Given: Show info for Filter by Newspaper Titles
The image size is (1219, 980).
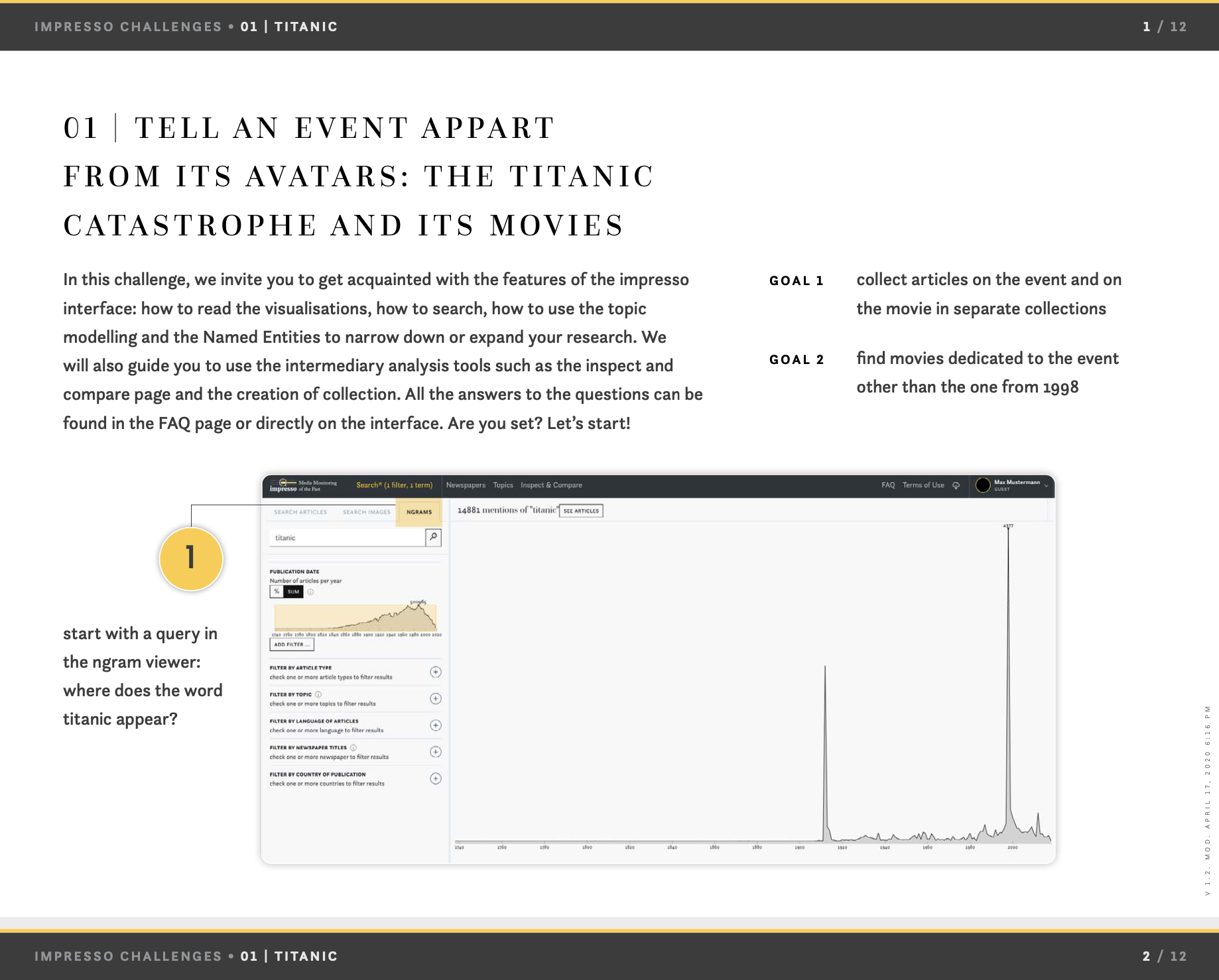Looking at the screenshot, I should tap(353, 747).
